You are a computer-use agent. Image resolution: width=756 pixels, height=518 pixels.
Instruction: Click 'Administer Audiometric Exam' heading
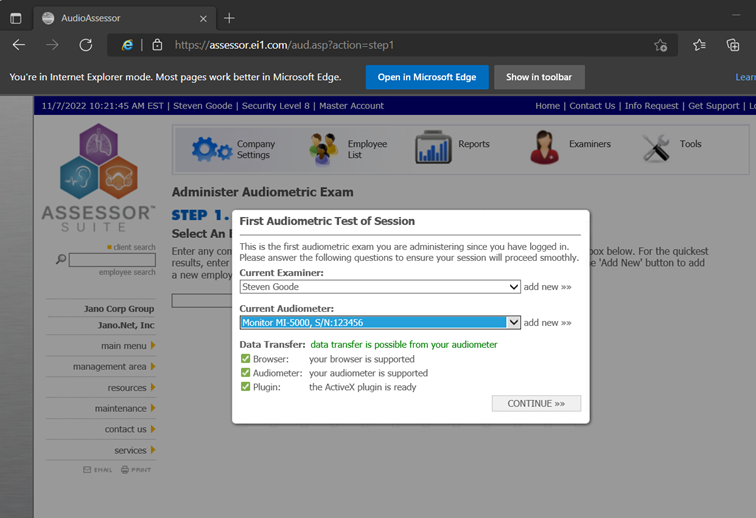point(262,192)
